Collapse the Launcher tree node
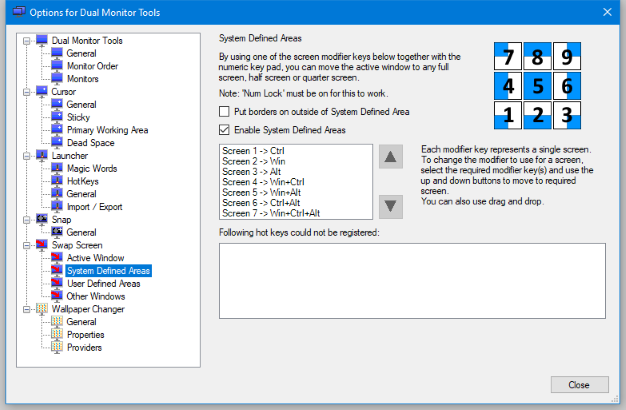626x410 pixels. [27, 156]
